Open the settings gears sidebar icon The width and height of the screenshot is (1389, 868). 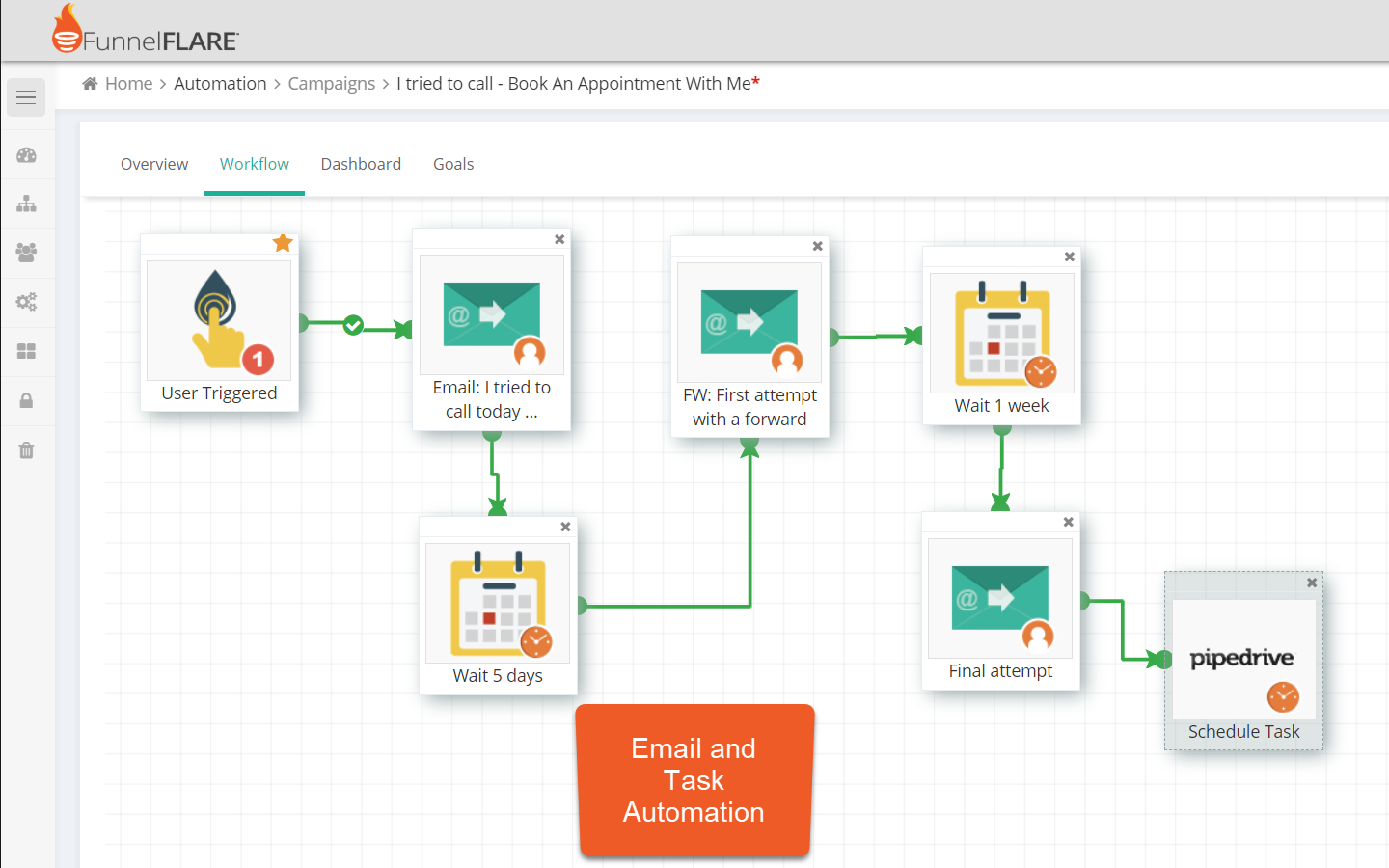click(x=26, y=302)
